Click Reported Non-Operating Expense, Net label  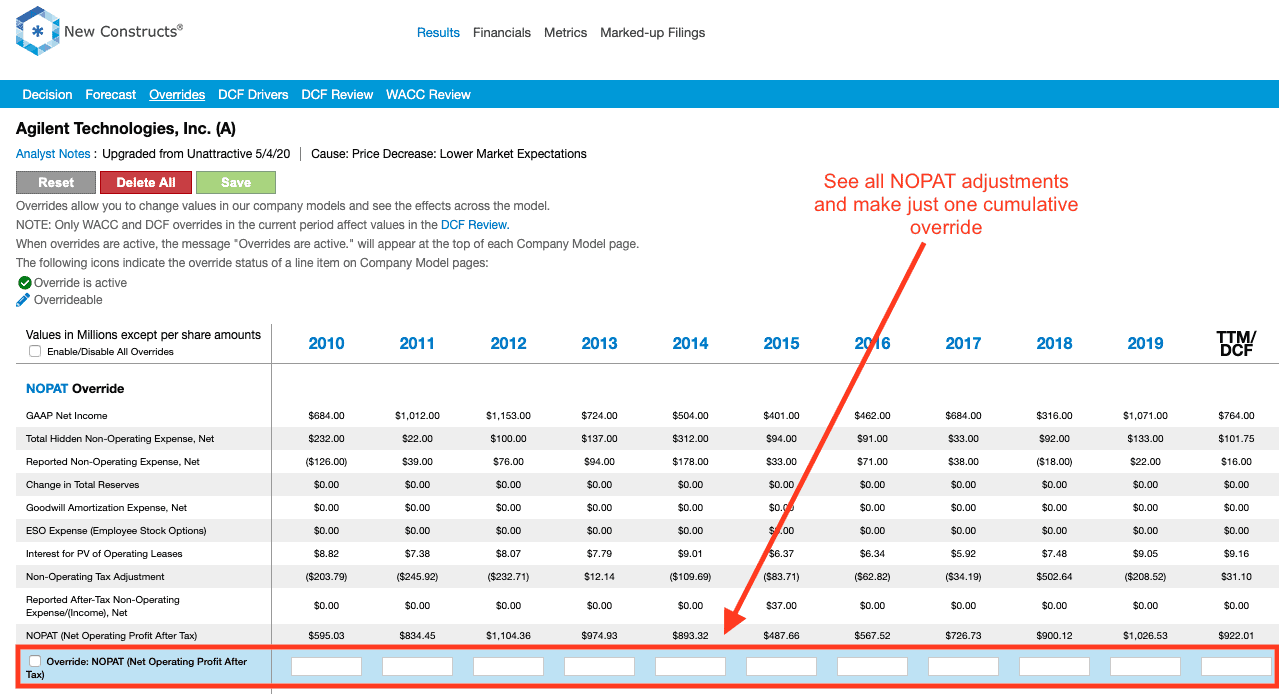113,462
